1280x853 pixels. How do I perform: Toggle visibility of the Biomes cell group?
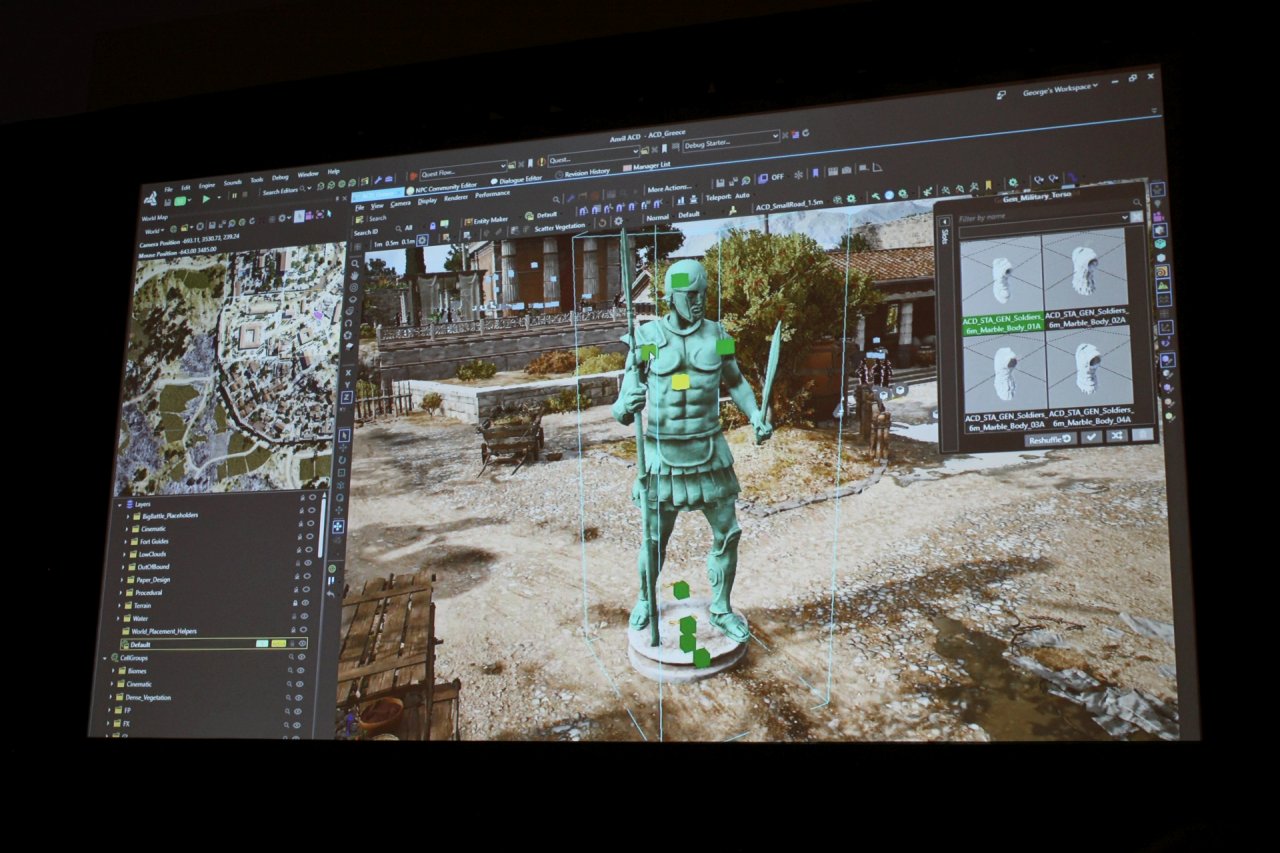coord(300,670)
